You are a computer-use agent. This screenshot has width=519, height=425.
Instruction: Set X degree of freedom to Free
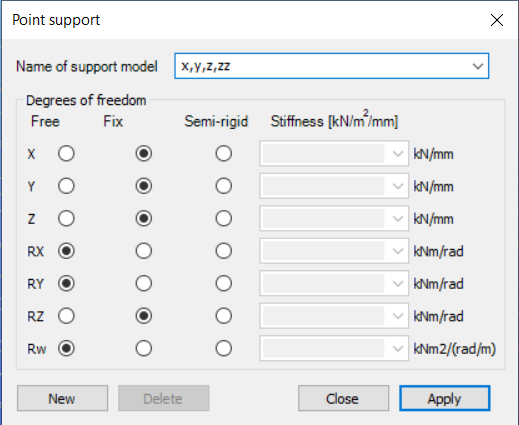click(x=66, y=154)
